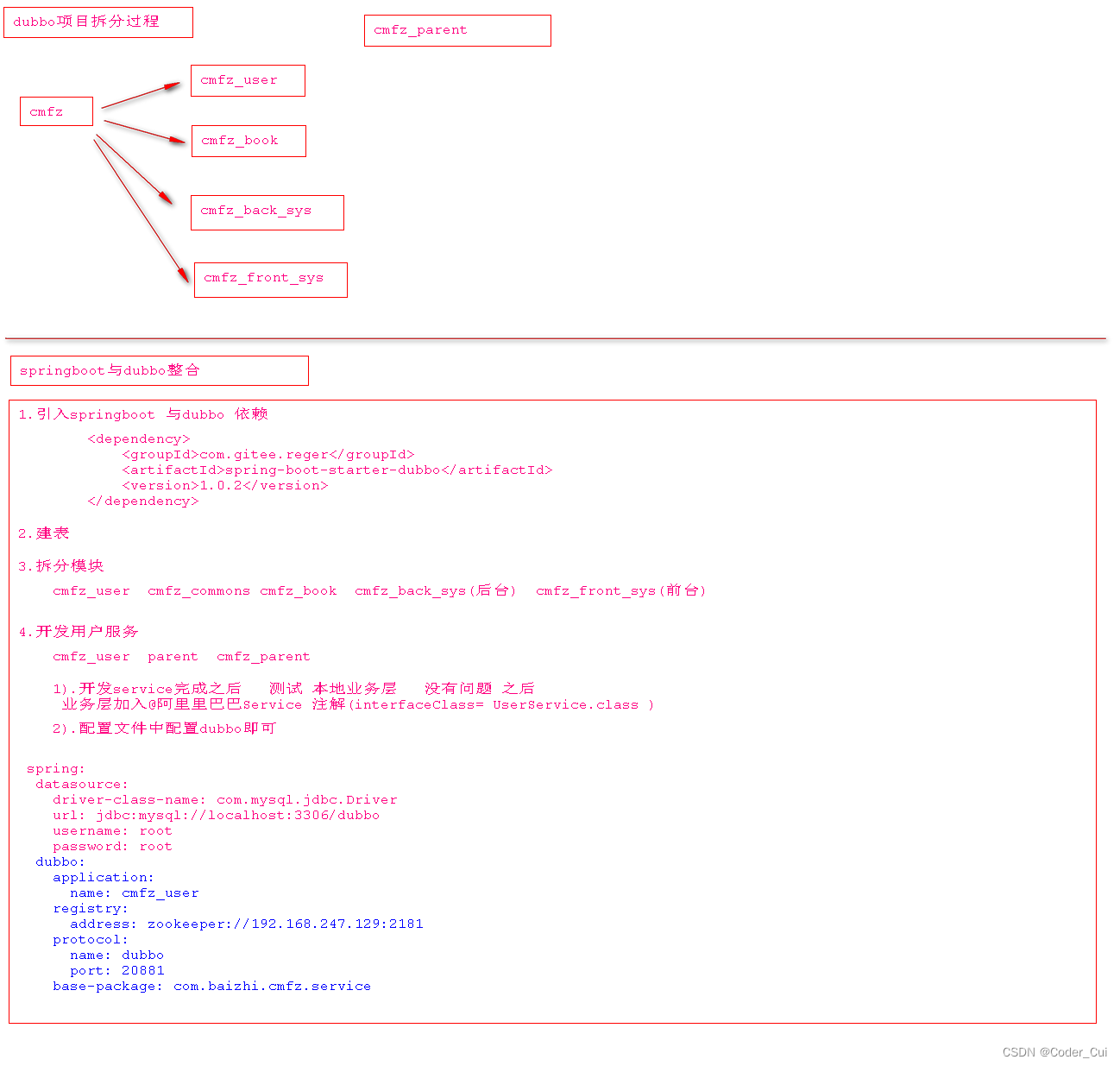
Task: Click cmfz_book in module list
Action: [299, 591]
